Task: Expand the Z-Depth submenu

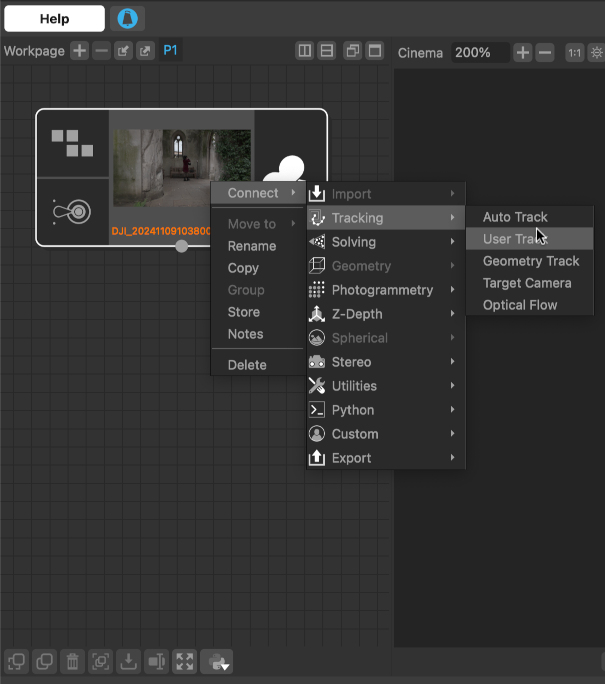Action: (x=386, y=314)
